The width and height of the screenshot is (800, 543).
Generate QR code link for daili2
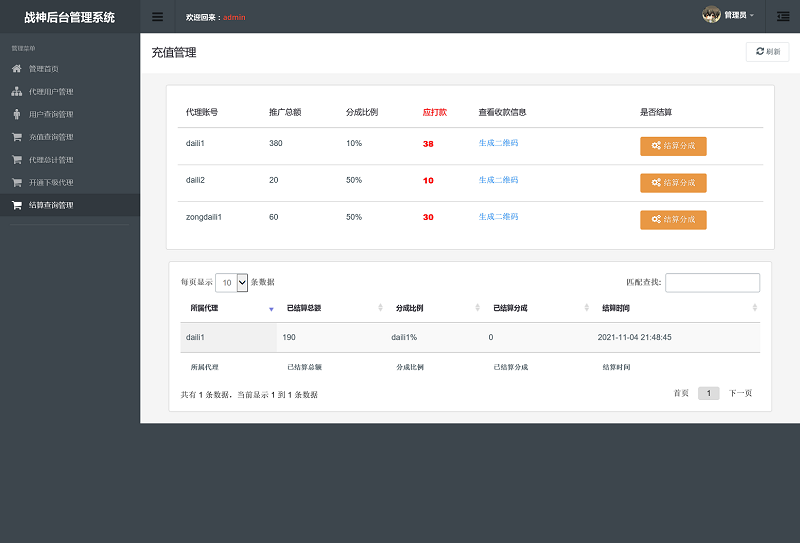(x=498, y=180)
